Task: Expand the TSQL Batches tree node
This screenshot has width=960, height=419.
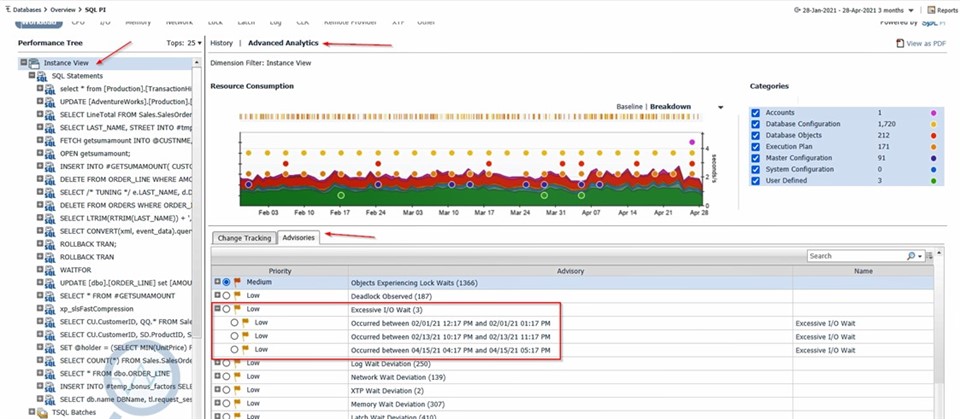Action: pos(32,412)
